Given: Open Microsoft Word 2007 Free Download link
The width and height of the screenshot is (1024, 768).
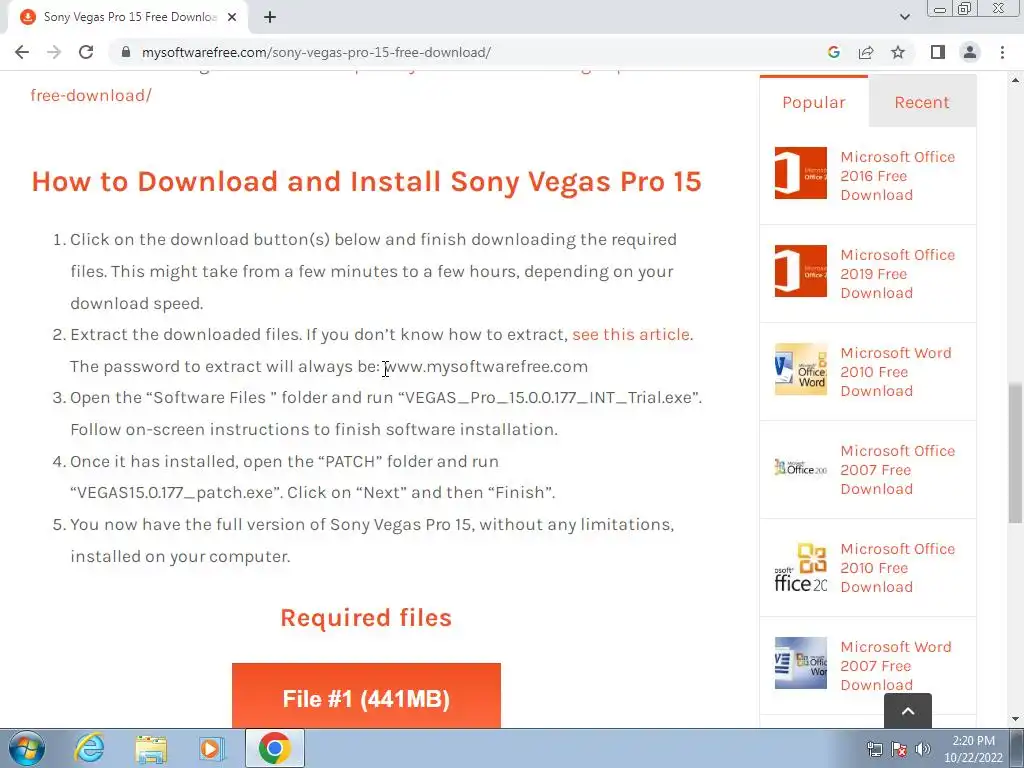Looking at the screenshot, I should tap(896, 665).
